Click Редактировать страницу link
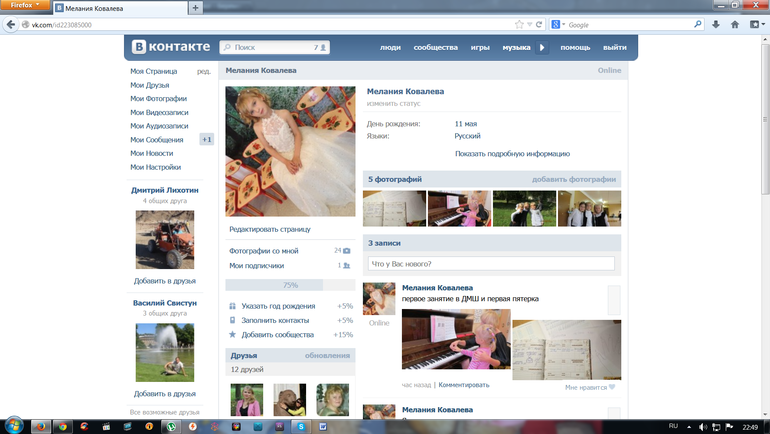The height and width of the screenshot is (434, 770). 270,229
